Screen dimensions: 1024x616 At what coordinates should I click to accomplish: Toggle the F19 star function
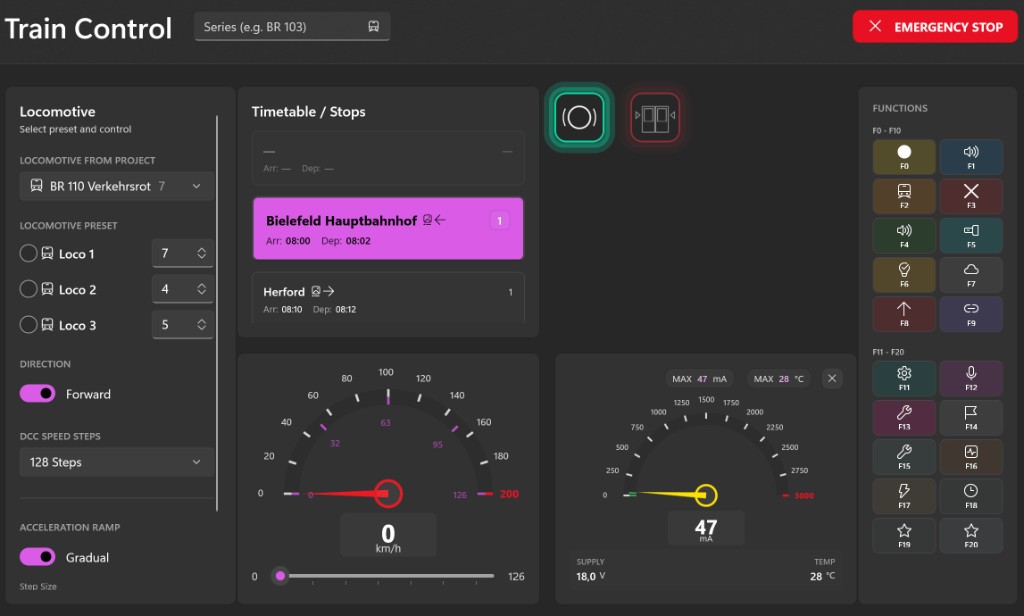point(904,535)
